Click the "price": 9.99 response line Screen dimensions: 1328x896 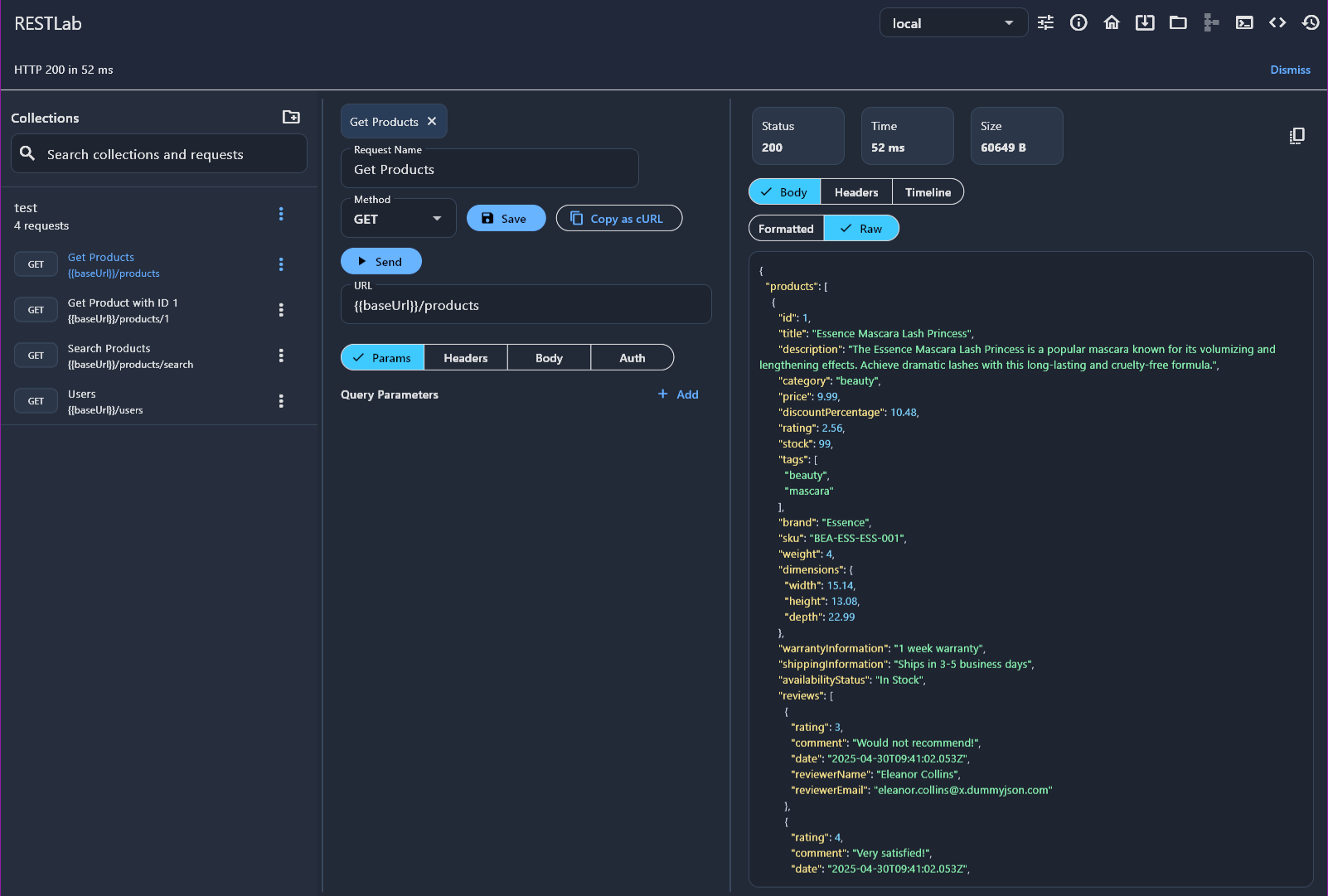(809, 396)
